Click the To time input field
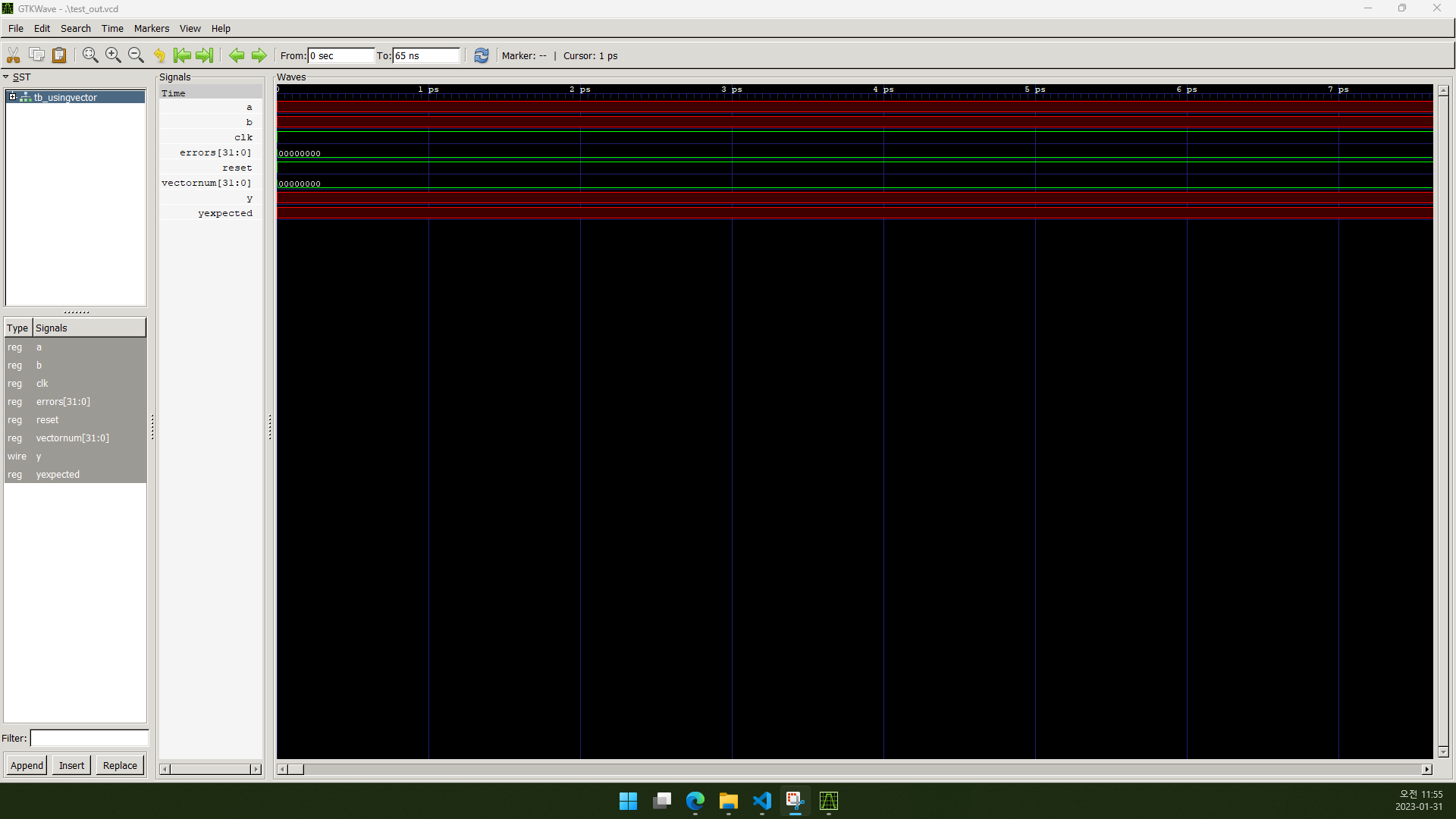 click(426, 55)
